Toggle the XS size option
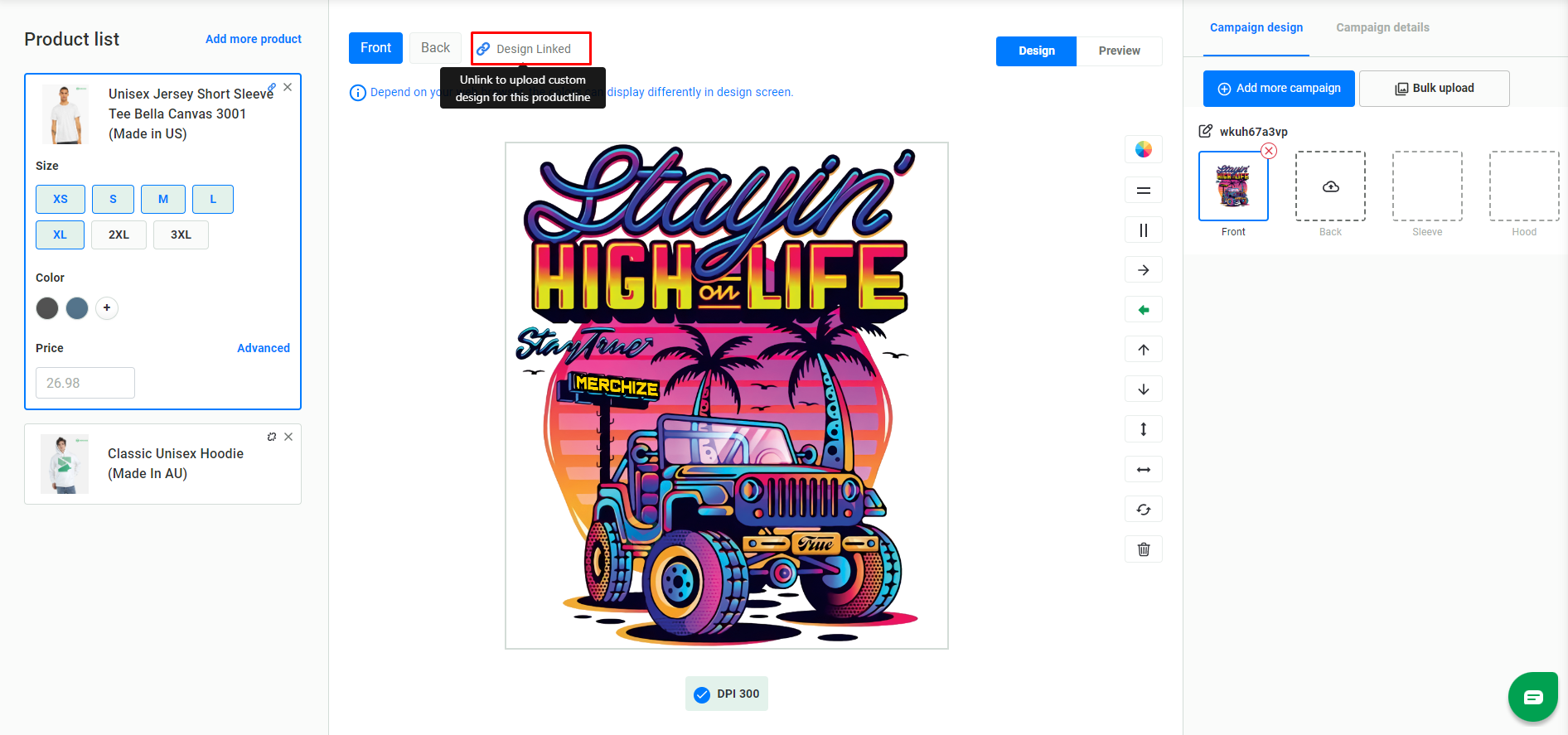The image size is (1568, 735). pyautogui.click(x=60, y=199)
